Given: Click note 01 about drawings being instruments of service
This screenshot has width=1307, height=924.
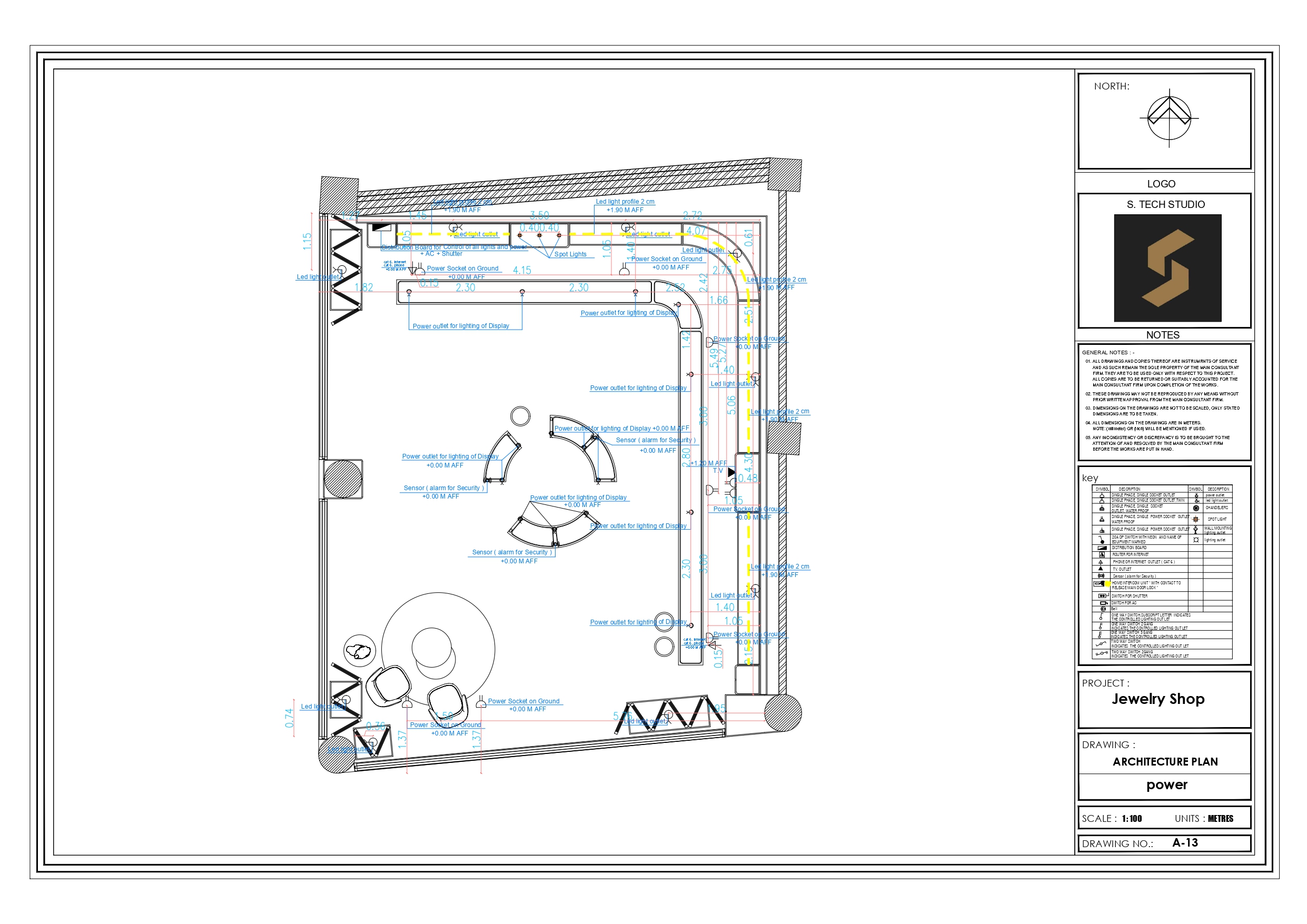Looking at the screenshot, I should tap(1162, 373).
